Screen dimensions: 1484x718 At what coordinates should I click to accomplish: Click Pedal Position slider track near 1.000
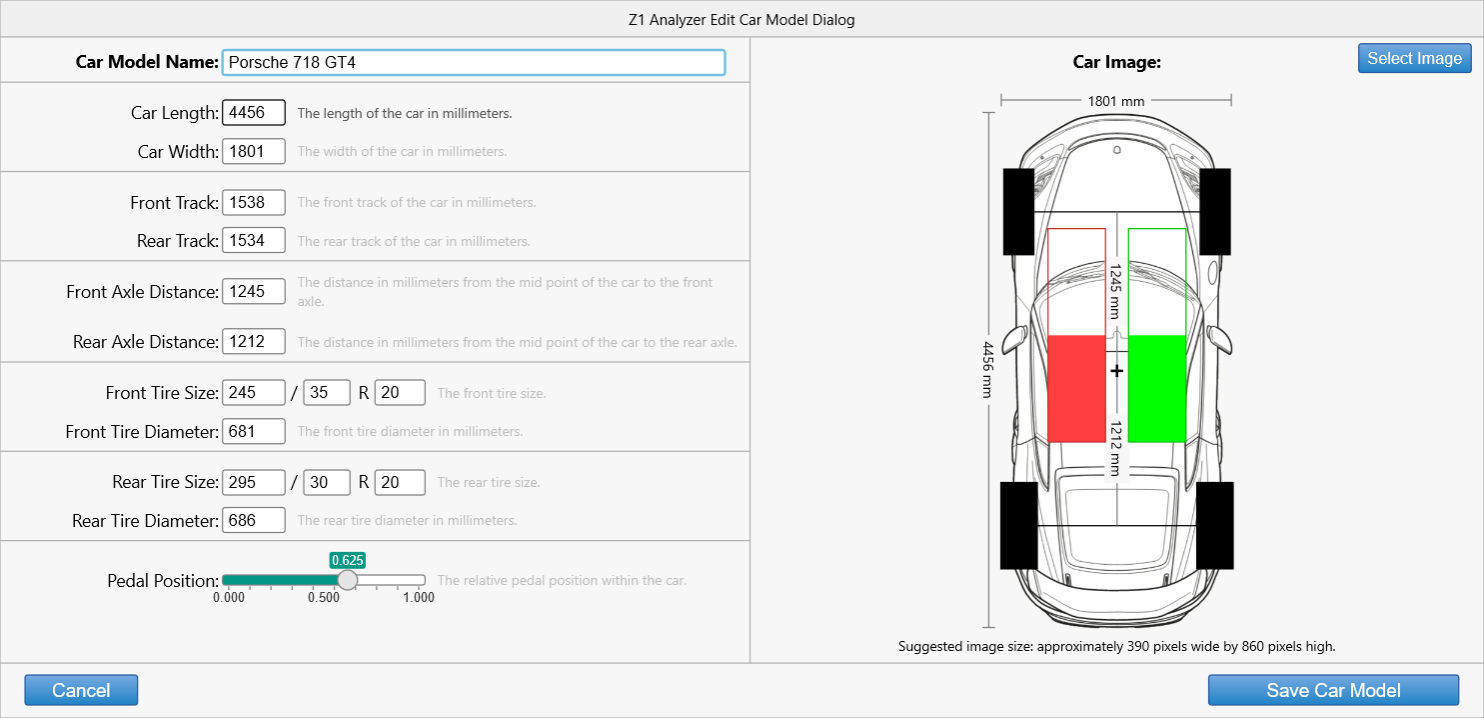(419, 580)
